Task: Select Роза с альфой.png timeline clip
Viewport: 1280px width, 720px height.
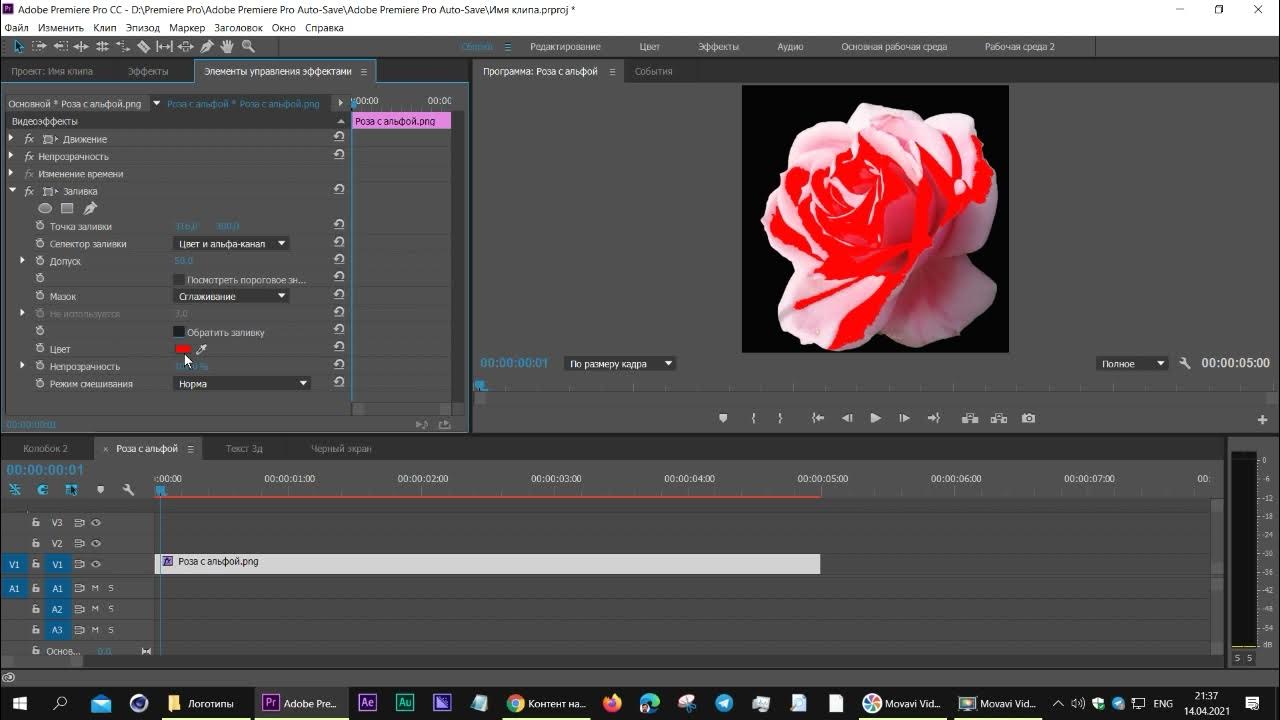Action: point(488,564)
